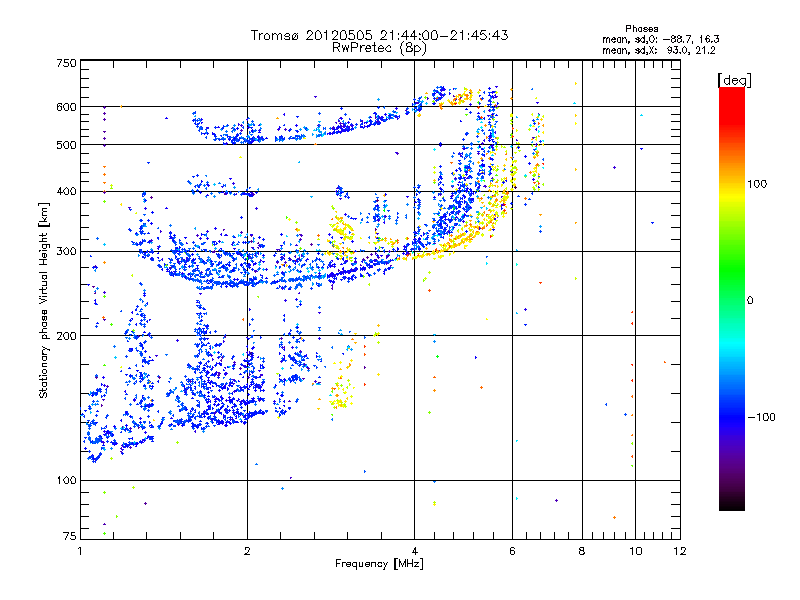
Task: Click the y-axis '750' tick label
Action: pyautogui.click(x=66, y=63)
